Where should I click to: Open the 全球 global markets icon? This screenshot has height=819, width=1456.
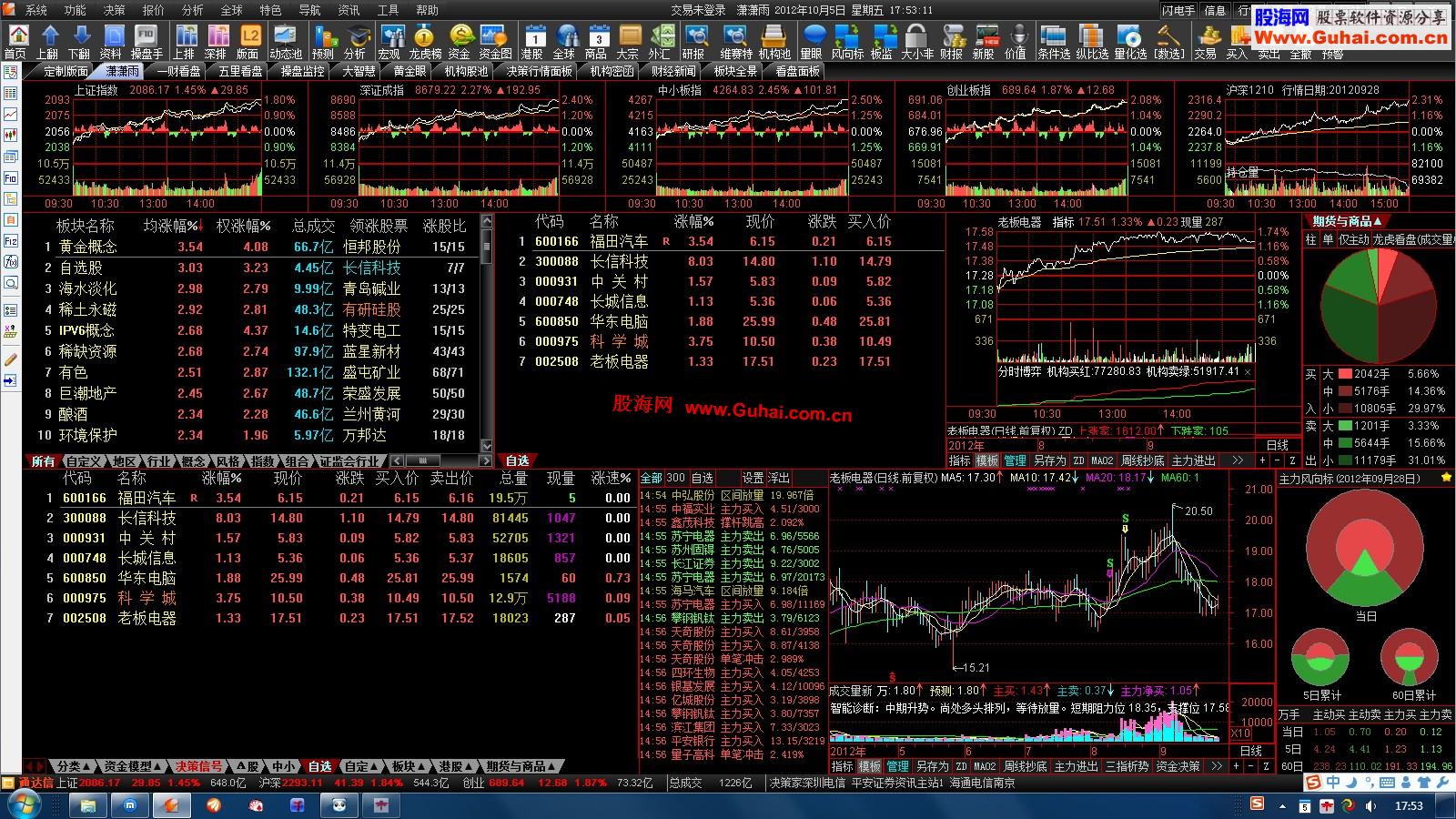[x=565, y=42]
